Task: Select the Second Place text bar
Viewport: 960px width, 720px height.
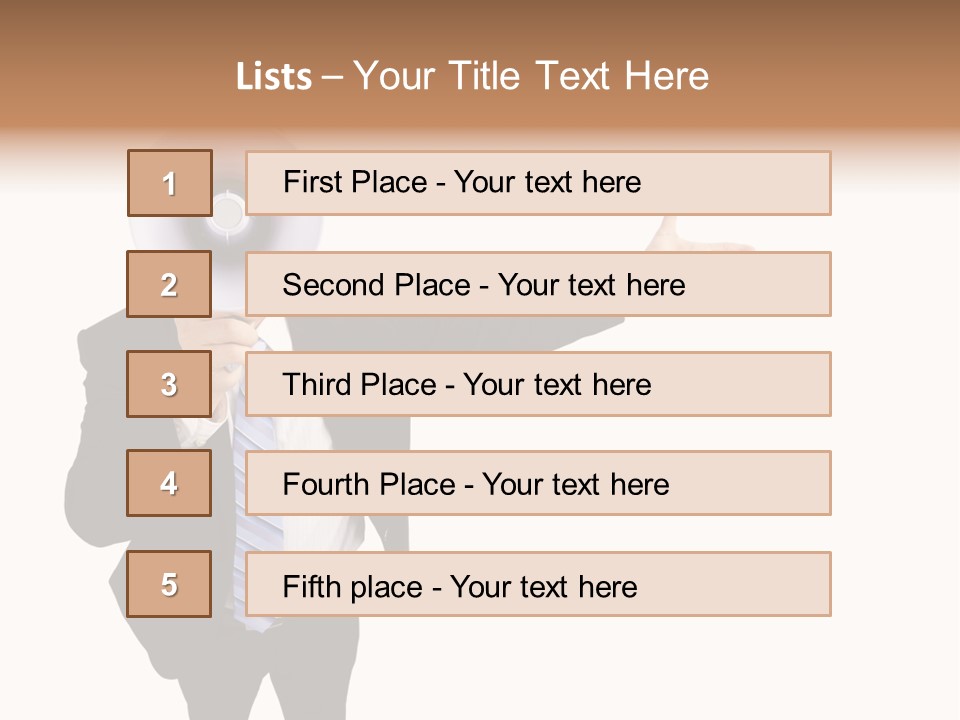Action: tap(538, 284)
